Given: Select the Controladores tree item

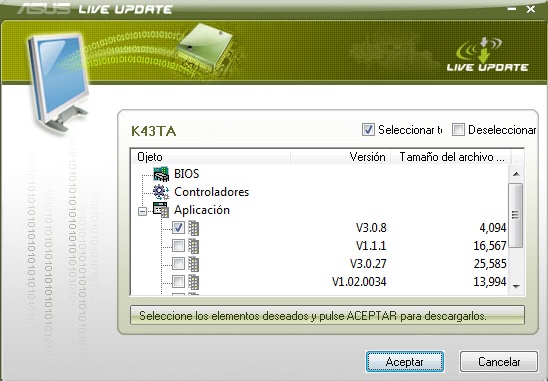Looking at the screenshot, I should [211, 192].
